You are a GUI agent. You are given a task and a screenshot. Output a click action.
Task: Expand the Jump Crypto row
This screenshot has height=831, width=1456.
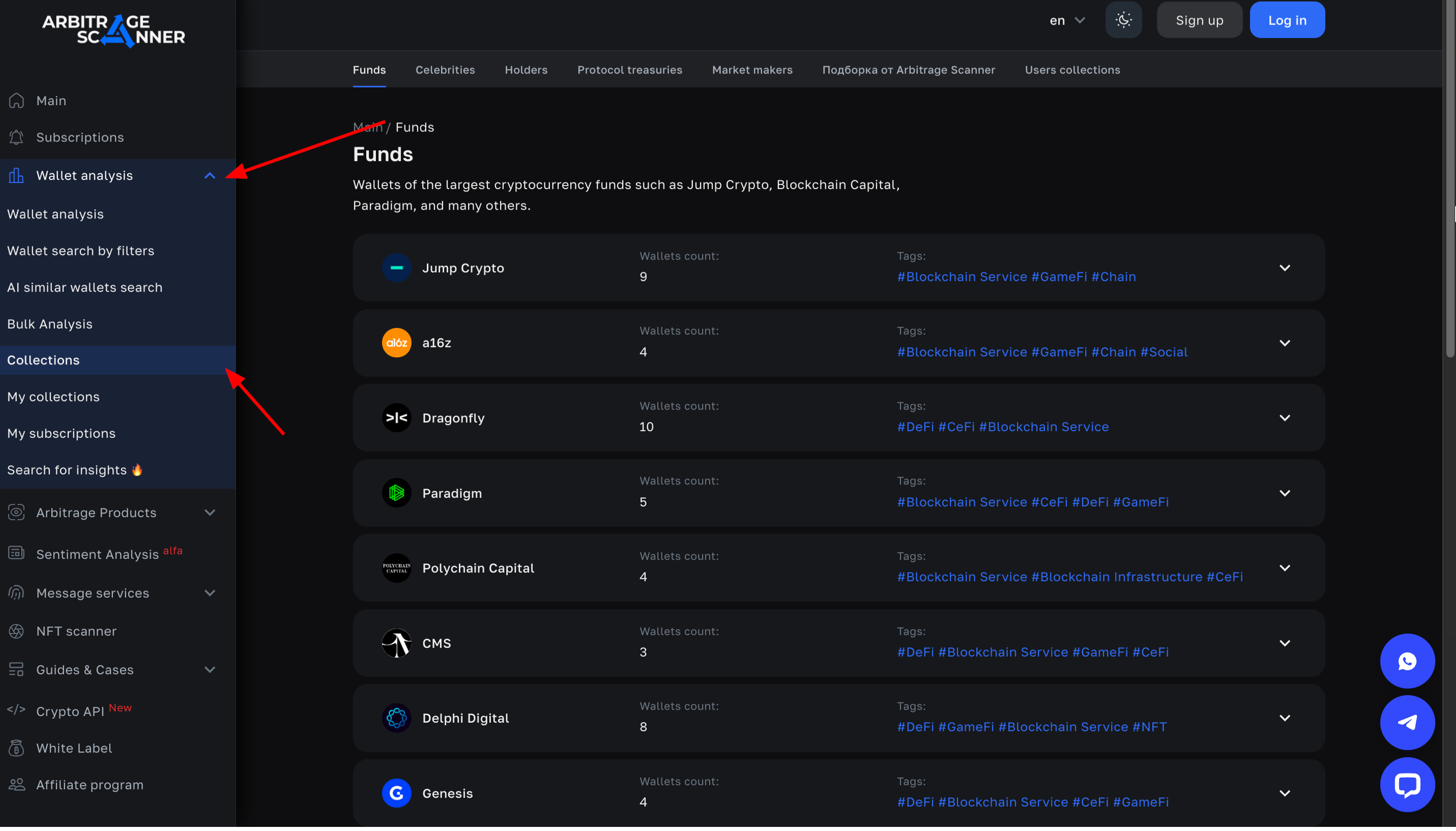[x=1284, y=268]
